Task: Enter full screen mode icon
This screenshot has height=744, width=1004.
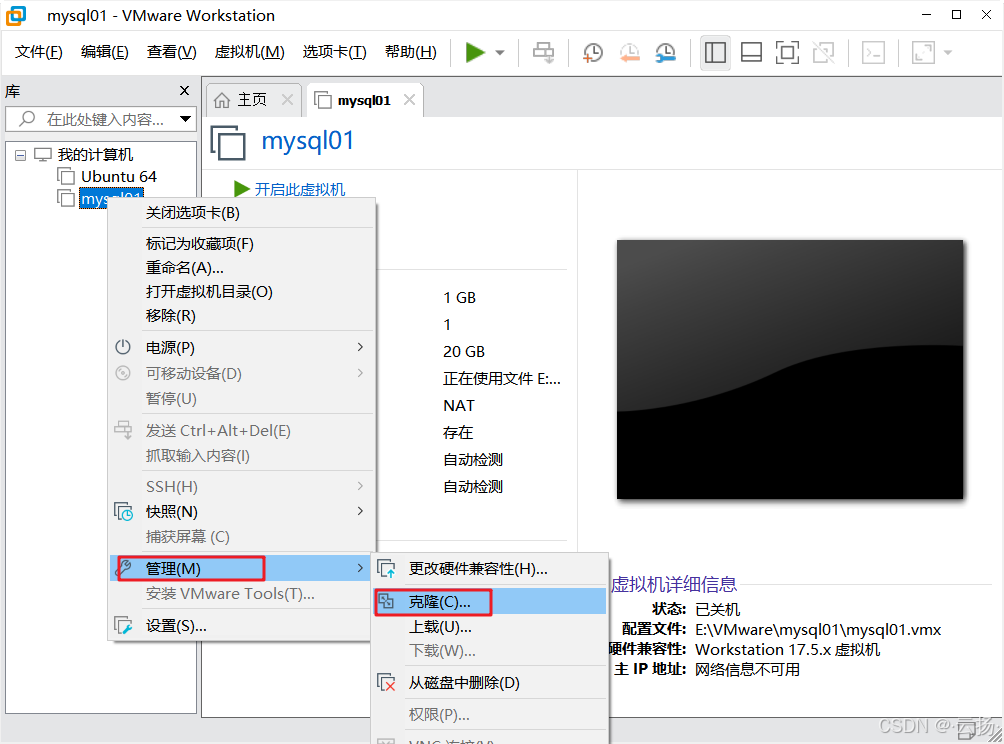Action: pos(787,53)
